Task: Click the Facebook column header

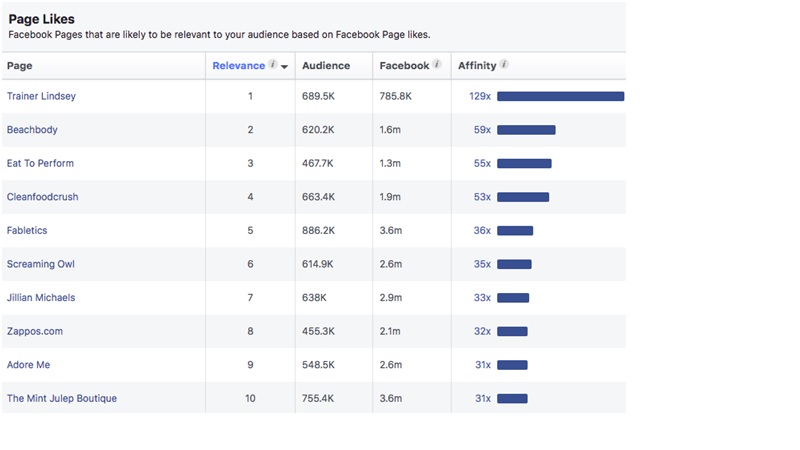Action: (404, 66)
